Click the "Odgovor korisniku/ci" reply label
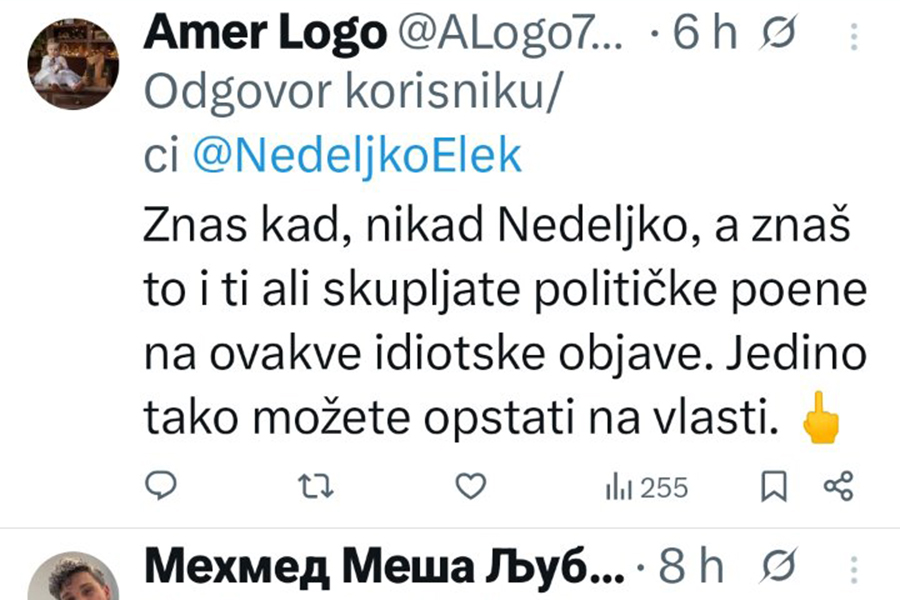Viewport: 900px width, 600px height. [x=350, y=95]
